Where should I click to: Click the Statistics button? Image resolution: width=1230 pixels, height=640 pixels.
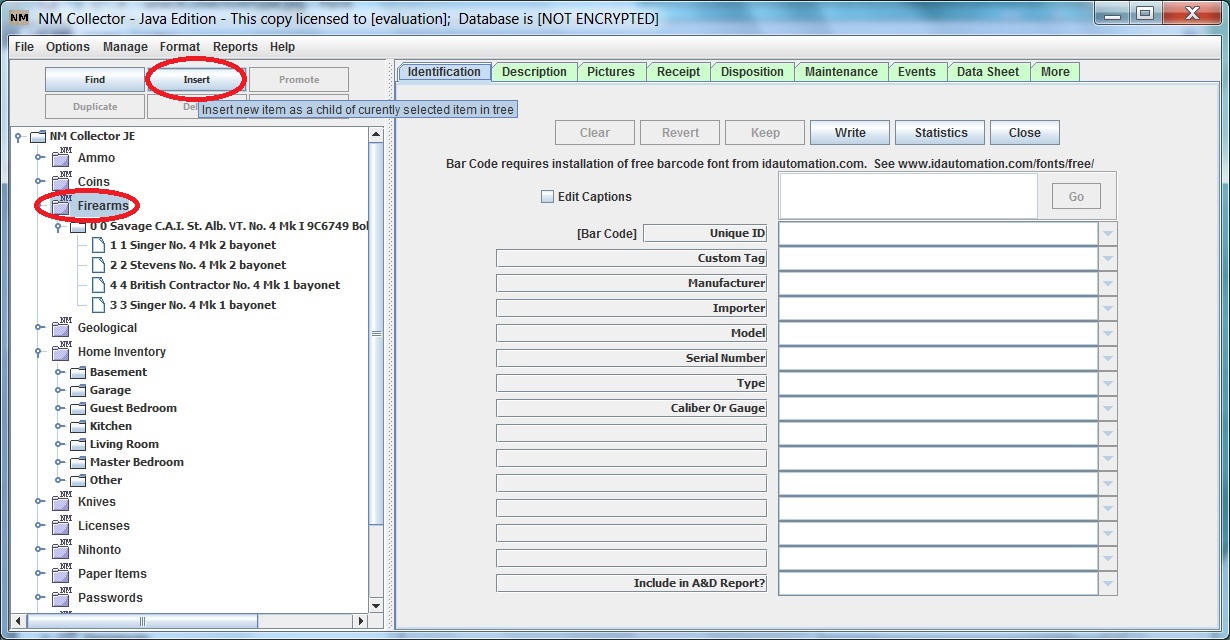click(x=940, y=133)
